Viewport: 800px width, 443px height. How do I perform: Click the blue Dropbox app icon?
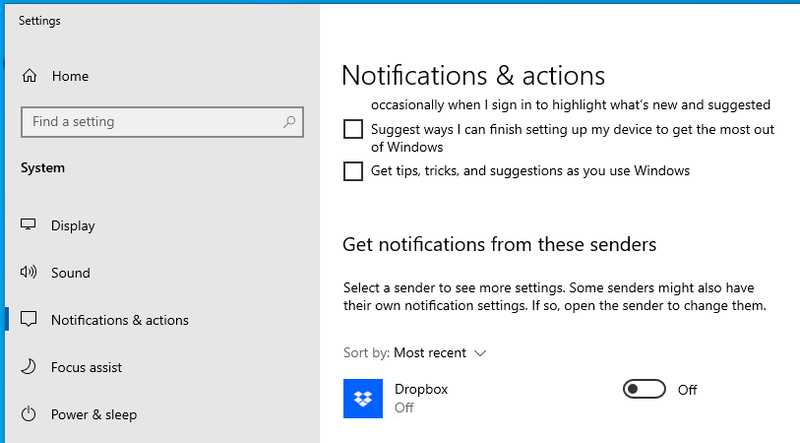[363, 398]
